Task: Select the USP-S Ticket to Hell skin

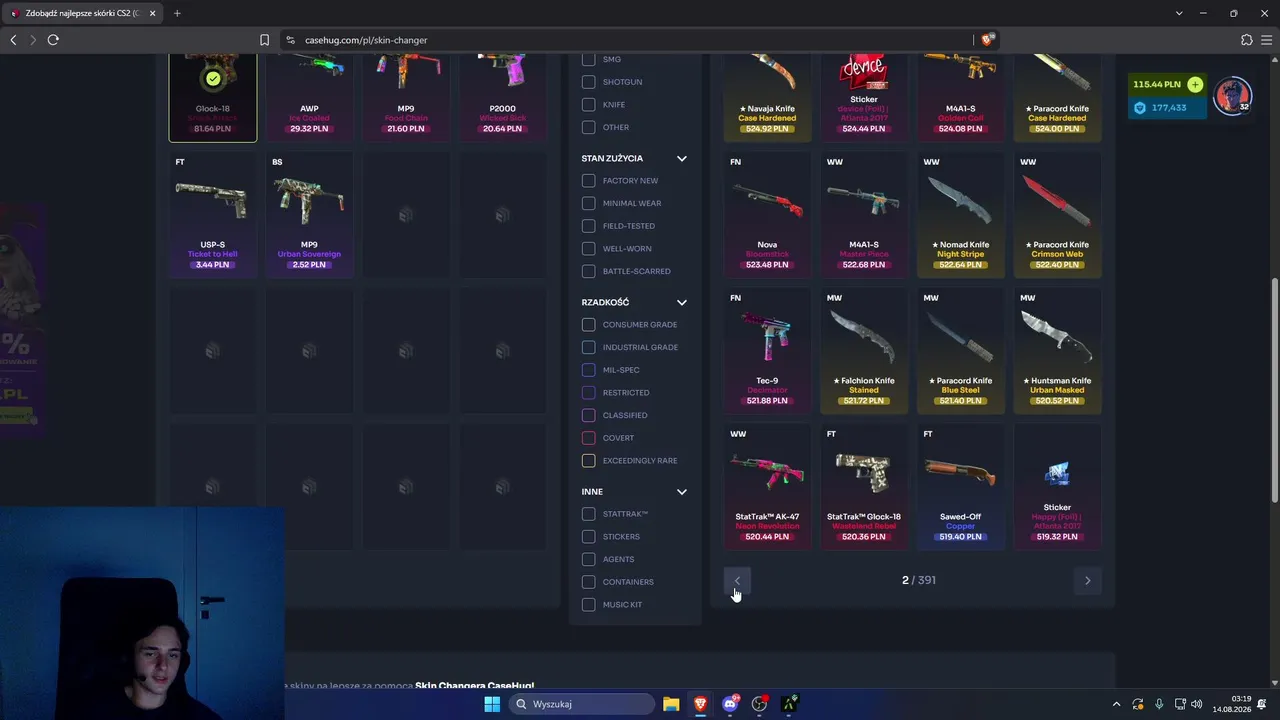Action: click(x=213, y=214)
